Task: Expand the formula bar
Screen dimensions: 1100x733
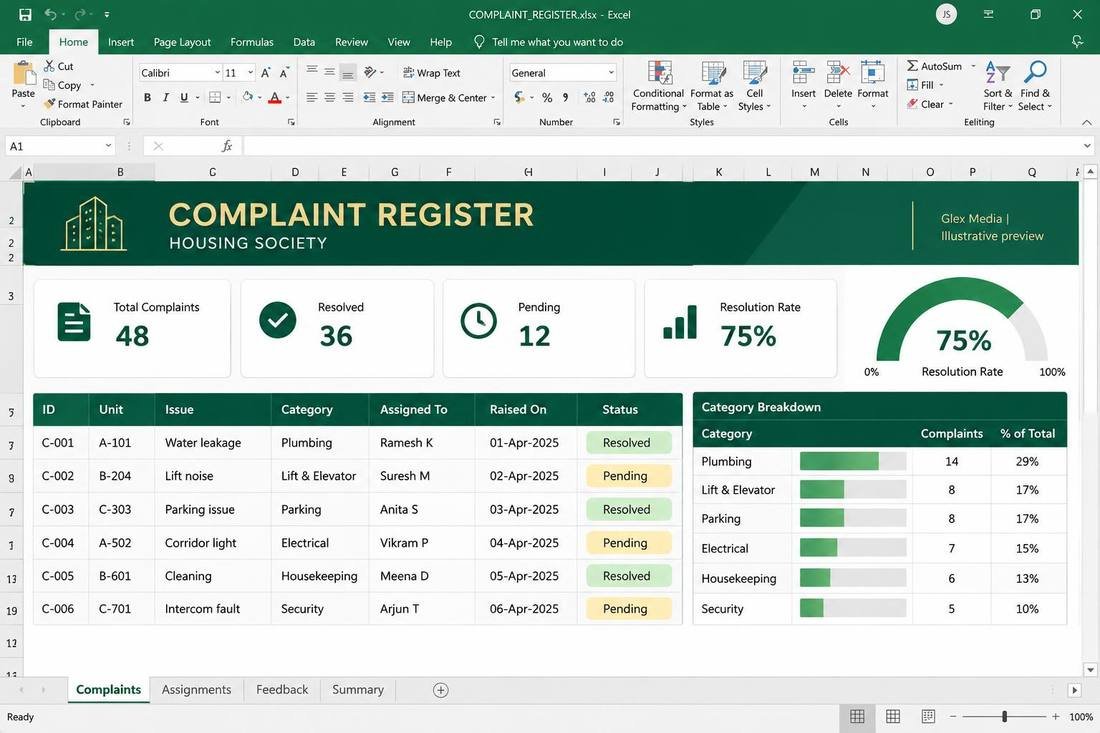Action: click(1087, 146)
